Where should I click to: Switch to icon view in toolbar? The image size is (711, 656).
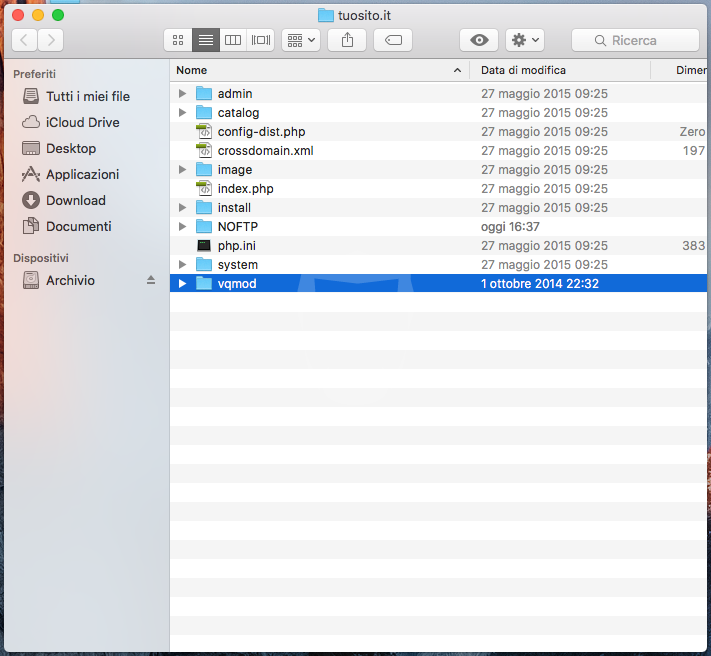tap(178, 40)
